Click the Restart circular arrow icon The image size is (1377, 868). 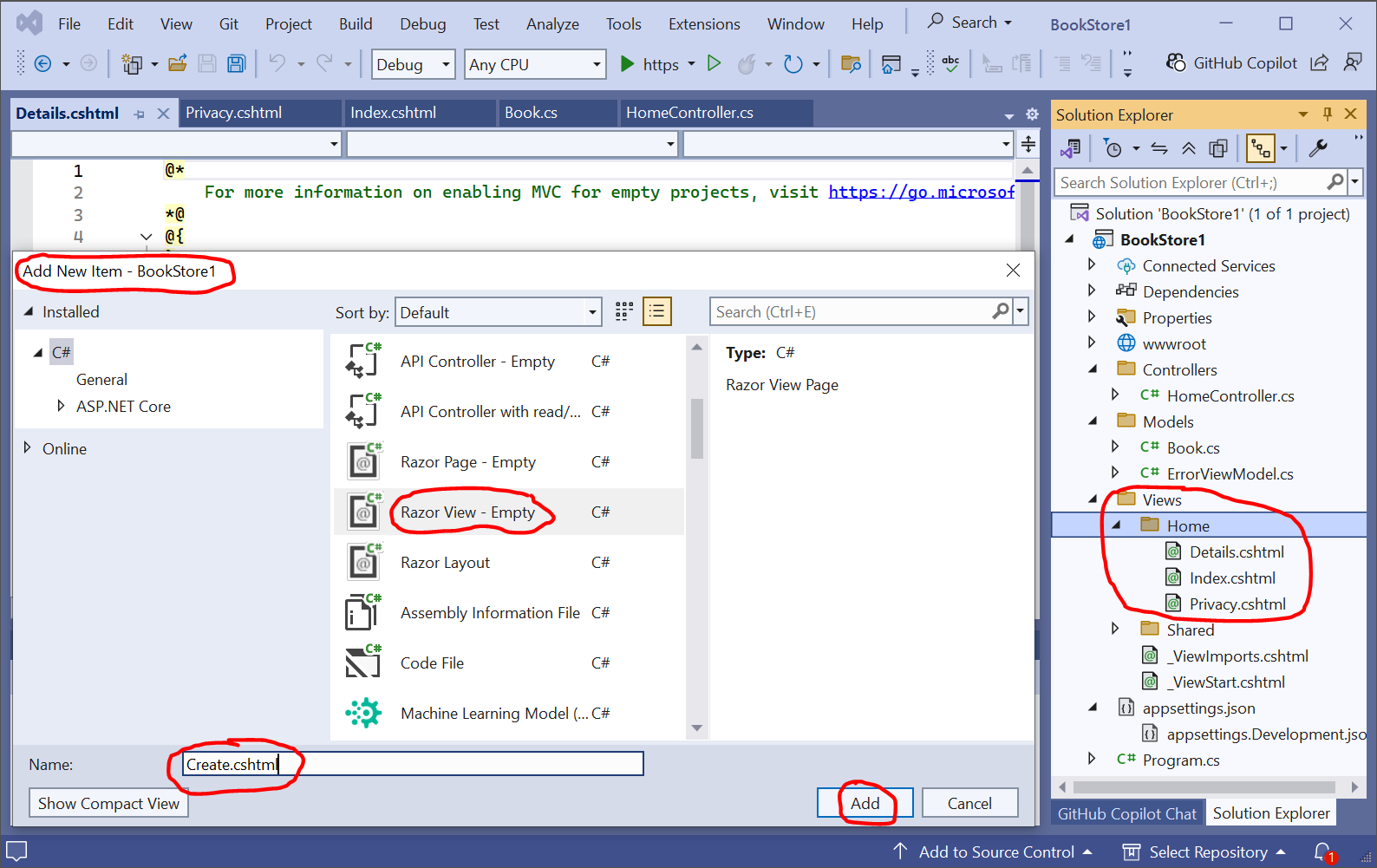[793, 63]
